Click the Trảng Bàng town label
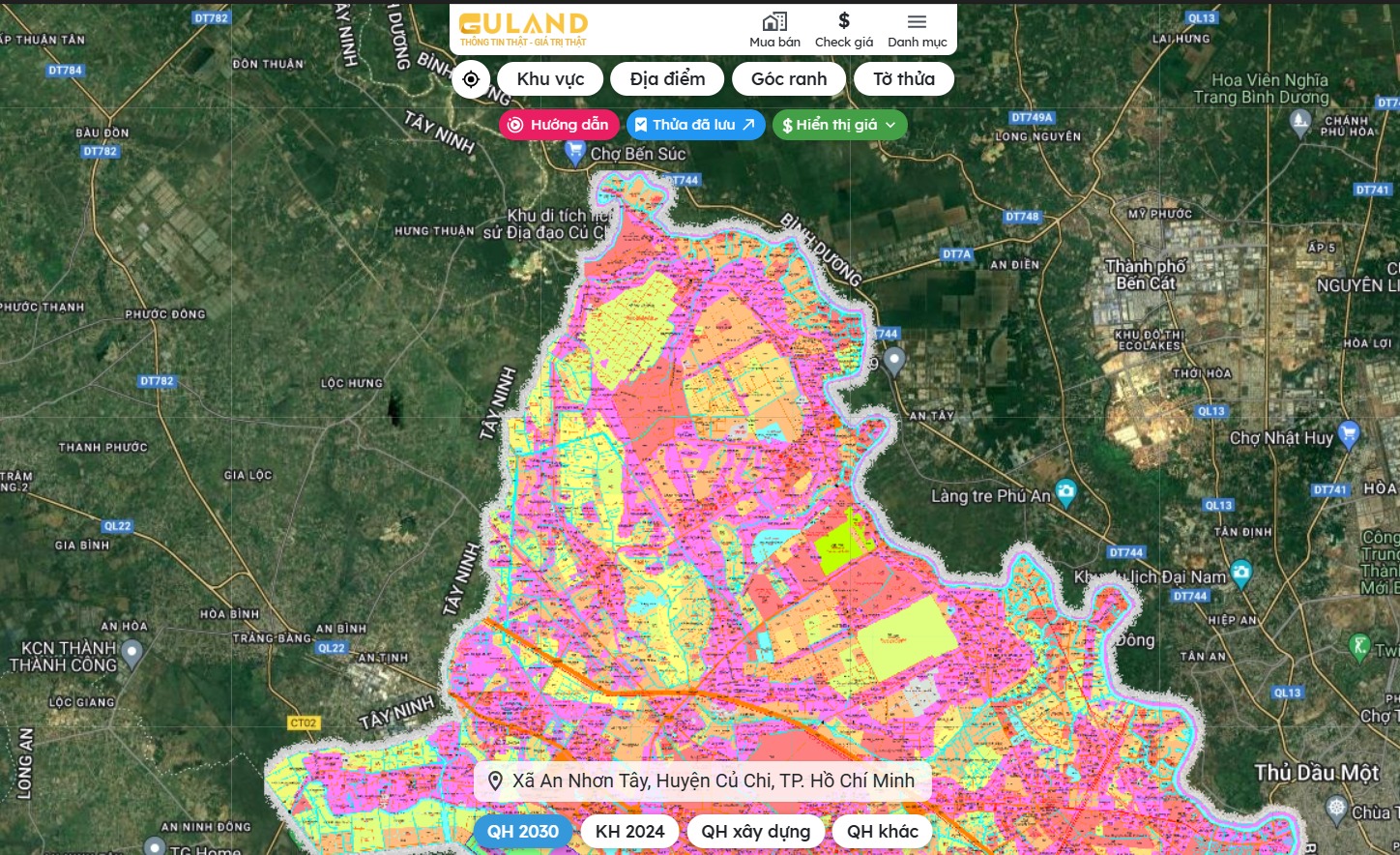This screenshot has width=1400, height=855. coord(272,638)
